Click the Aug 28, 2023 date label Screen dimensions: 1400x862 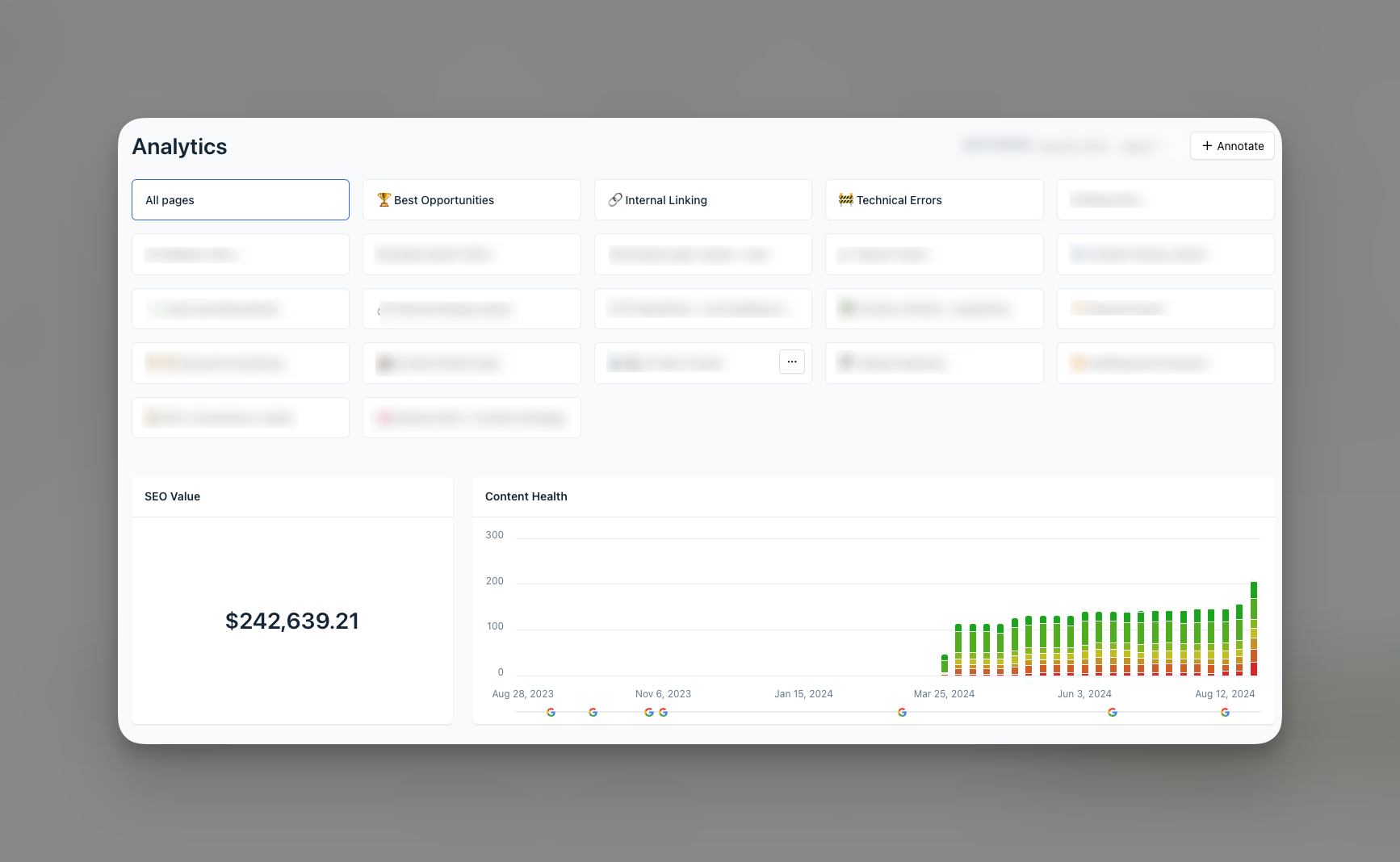523,694
